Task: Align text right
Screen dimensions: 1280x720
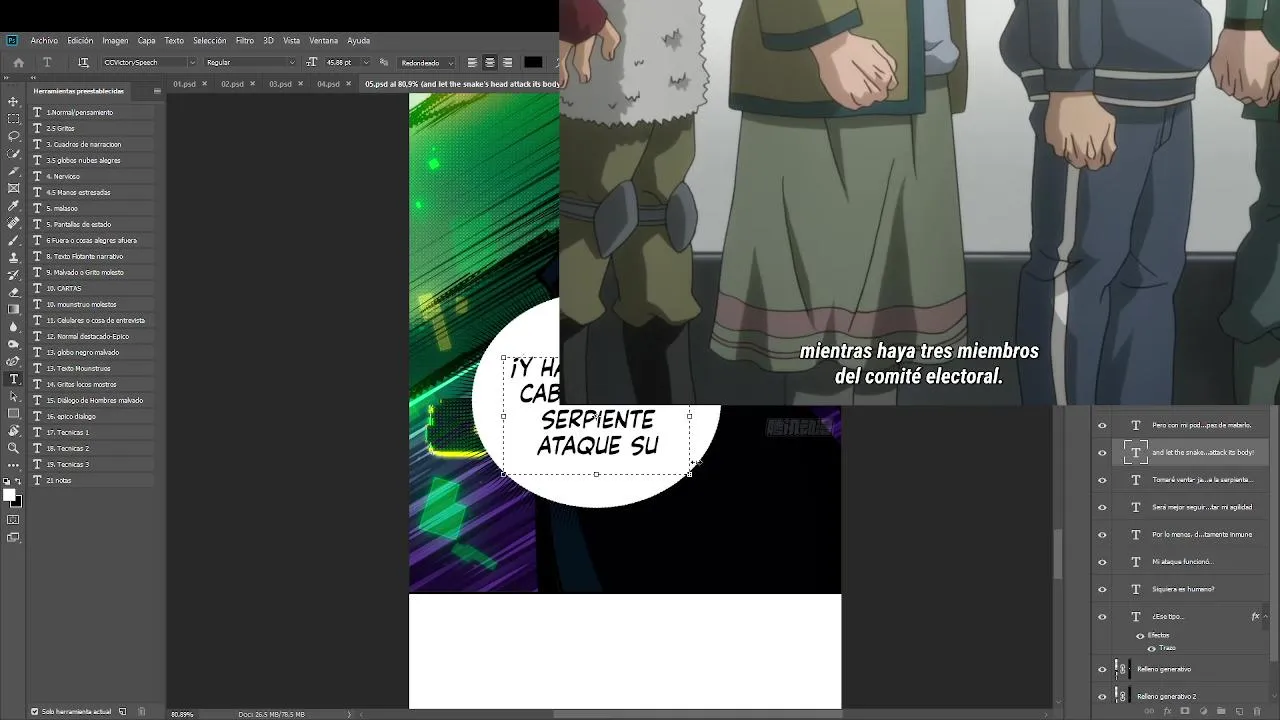Action: [x=507, y=62]
